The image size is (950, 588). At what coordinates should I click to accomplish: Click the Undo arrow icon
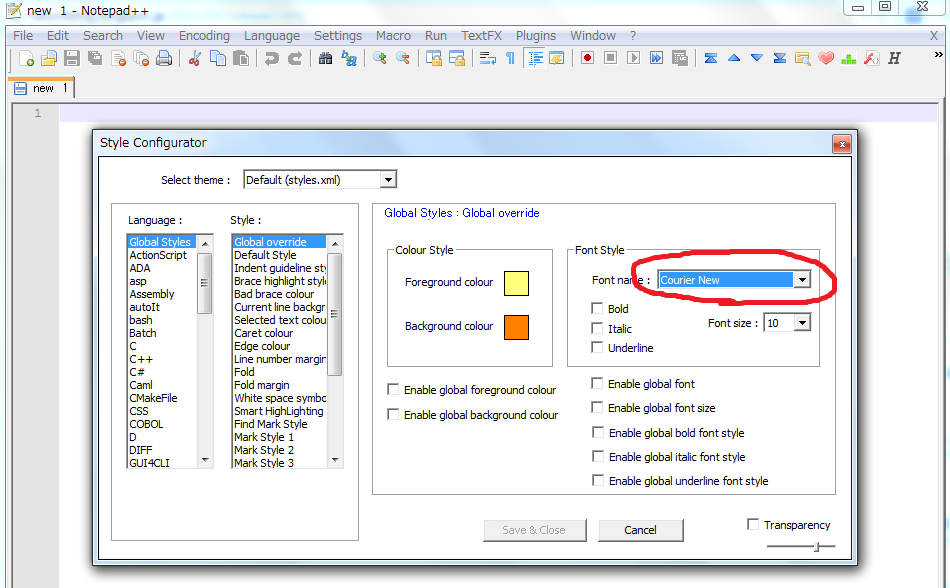click(x=271, y=59)
